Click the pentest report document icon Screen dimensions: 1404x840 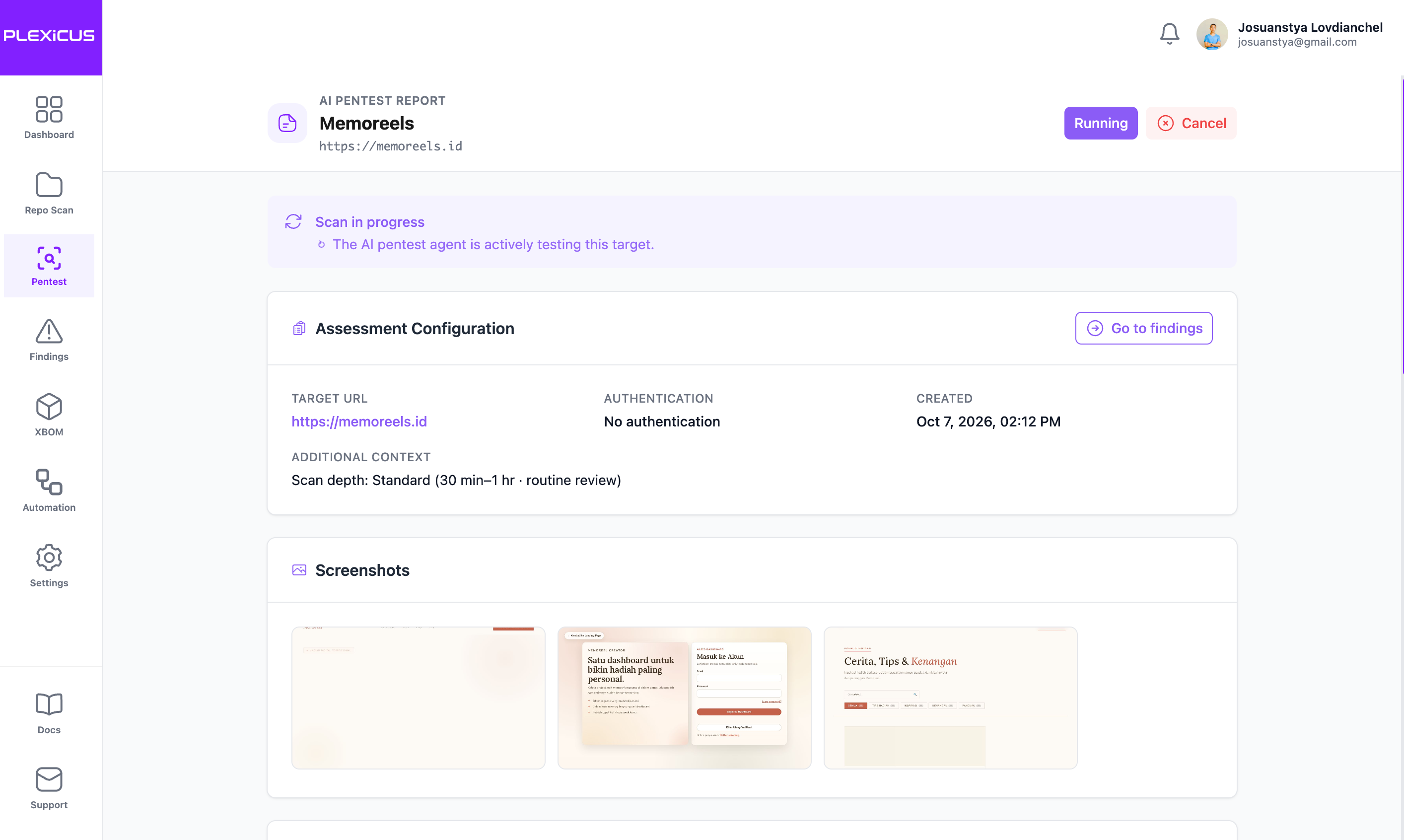[x=287, y=123]
